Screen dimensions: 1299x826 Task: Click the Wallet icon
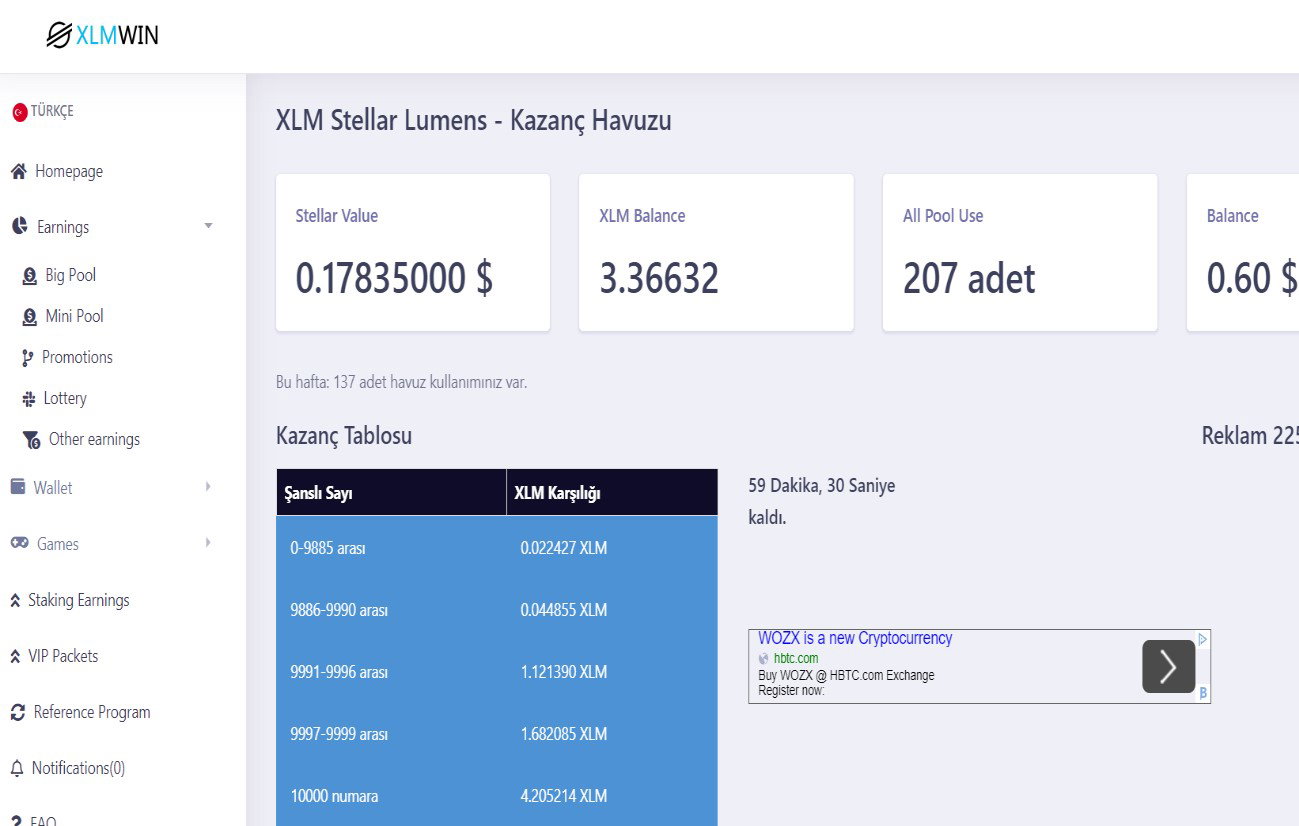18,487
